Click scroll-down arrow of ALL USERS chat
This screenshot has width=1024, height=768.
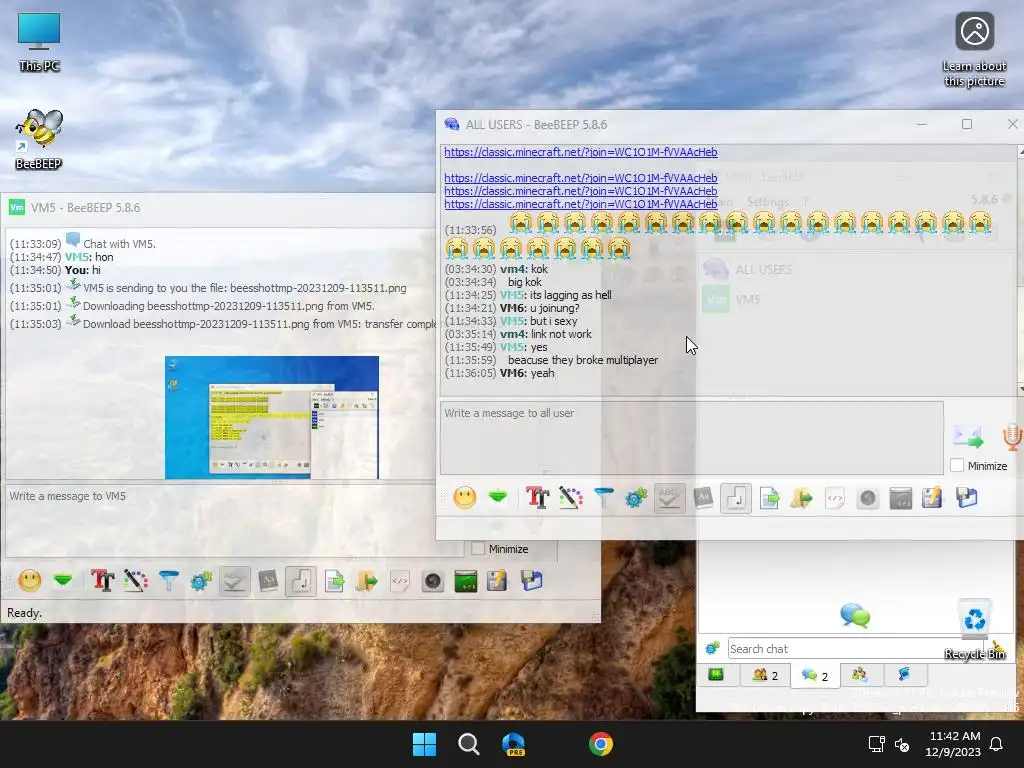coord(1020,389)
